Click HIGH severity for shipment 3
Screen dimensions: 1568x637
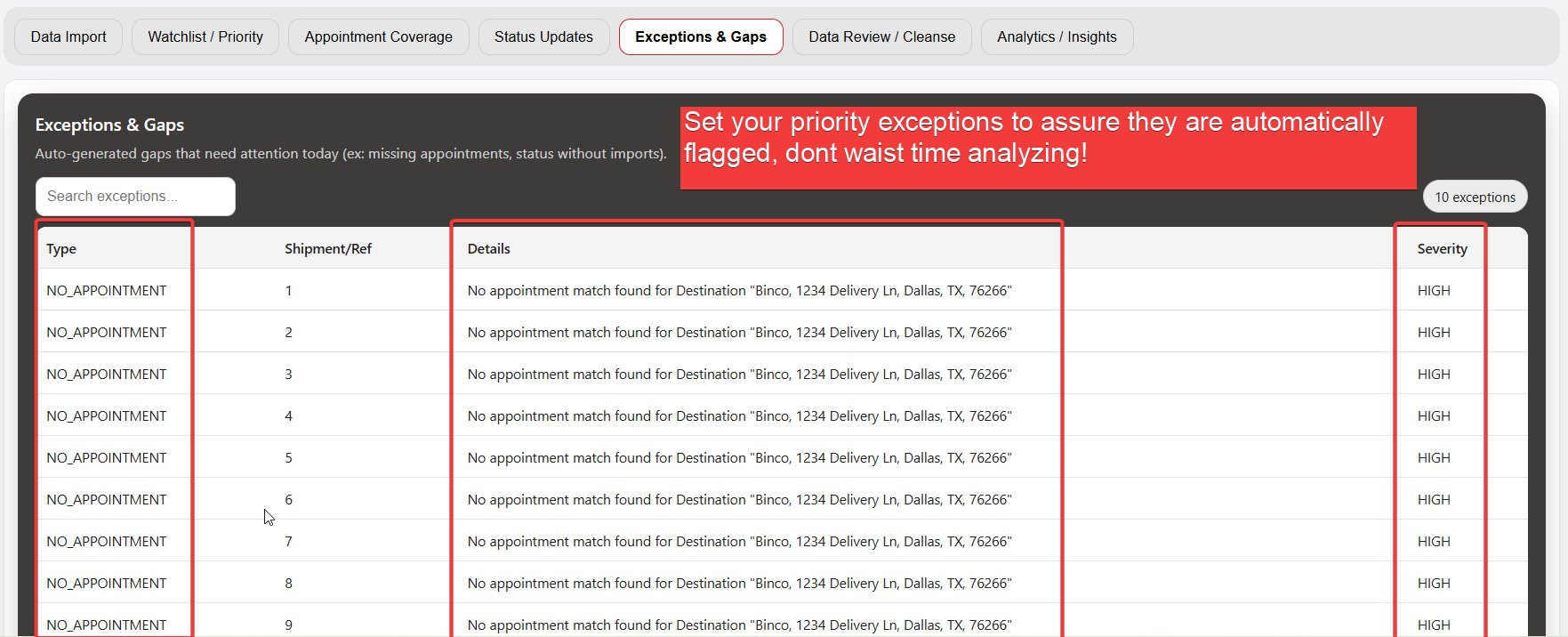tap(1434, 374)
